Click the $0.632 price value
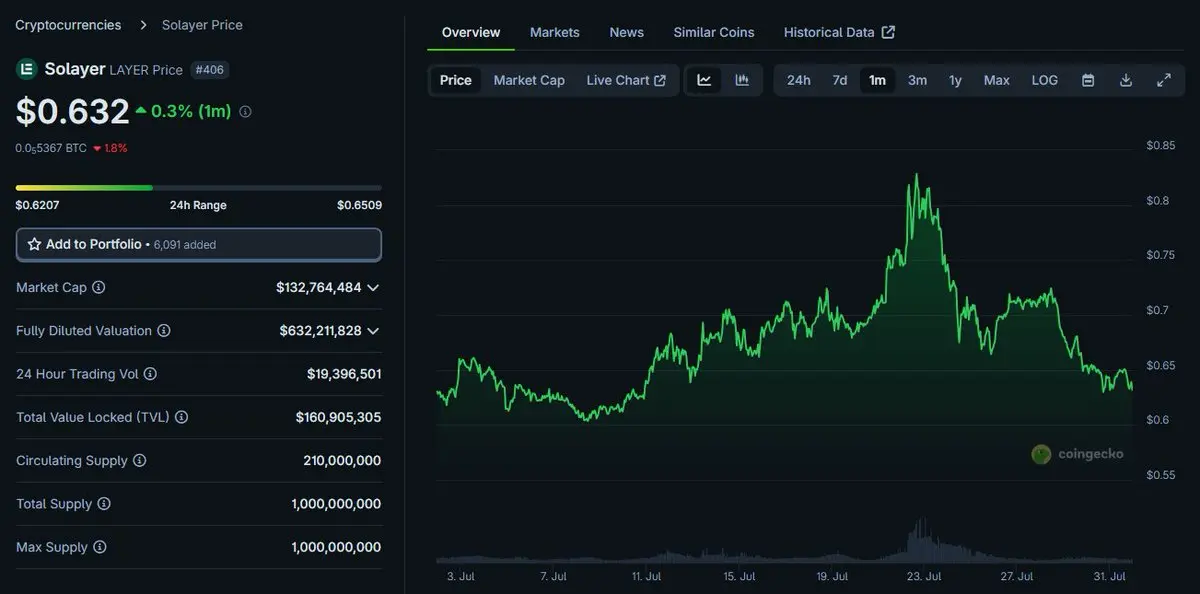This screenshot has width=1200, height=594. tap(72, 112)
